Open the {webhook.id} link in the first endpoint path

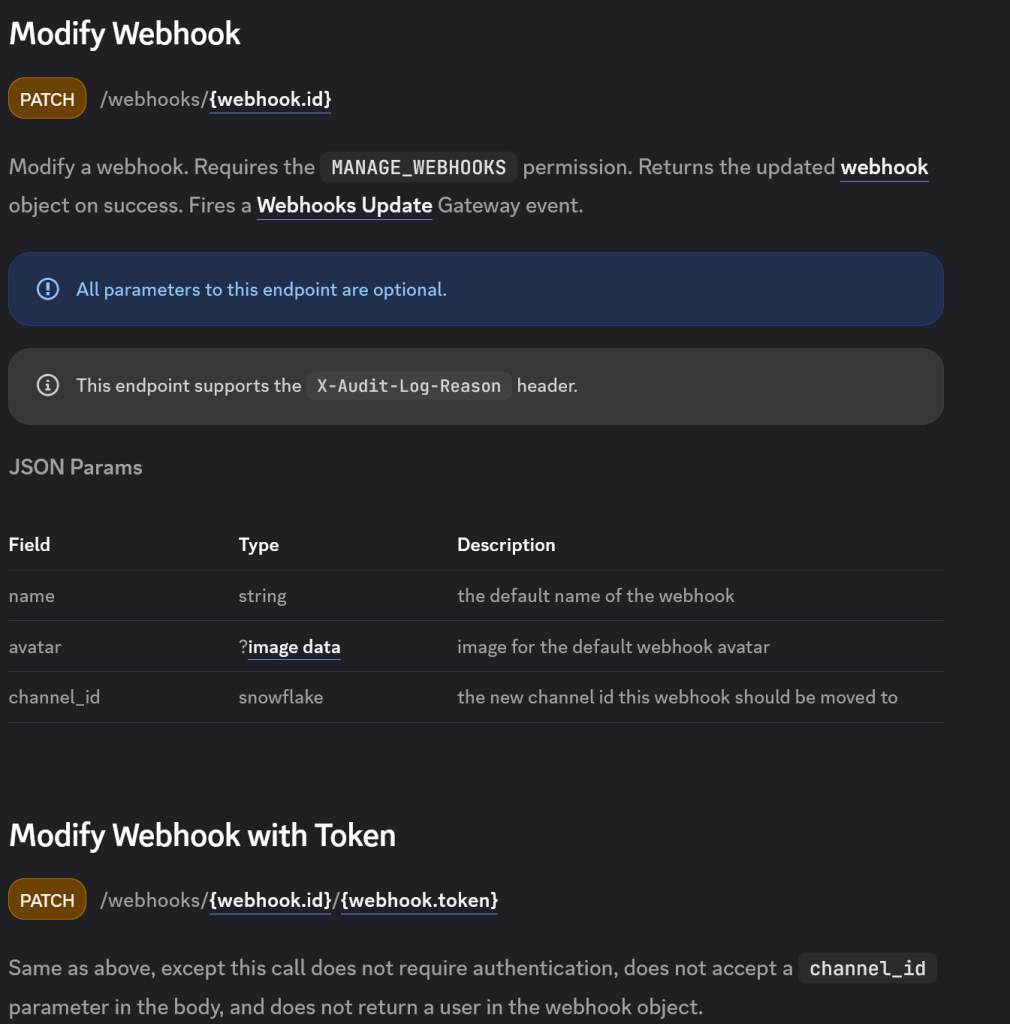(270, 99)
